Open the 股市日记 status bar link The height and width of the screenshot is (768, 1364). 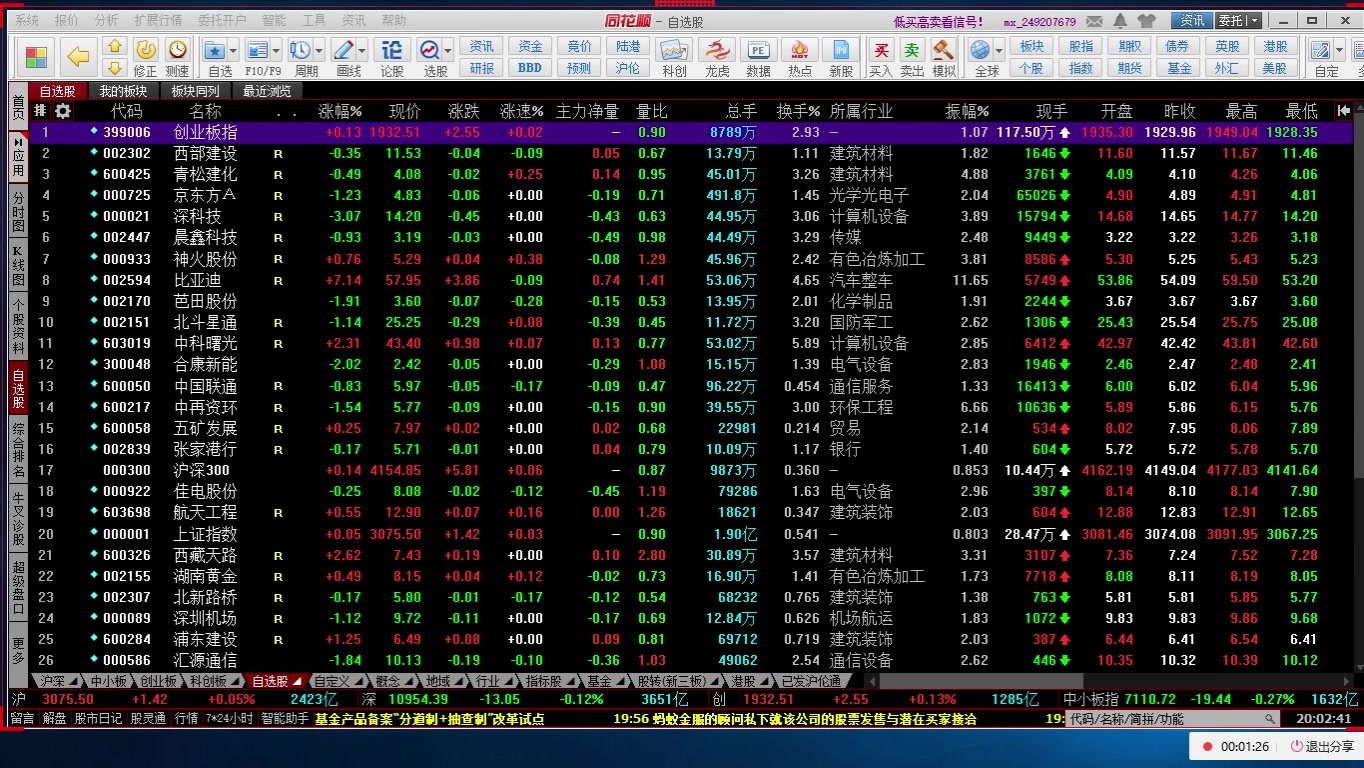(98, 718)
